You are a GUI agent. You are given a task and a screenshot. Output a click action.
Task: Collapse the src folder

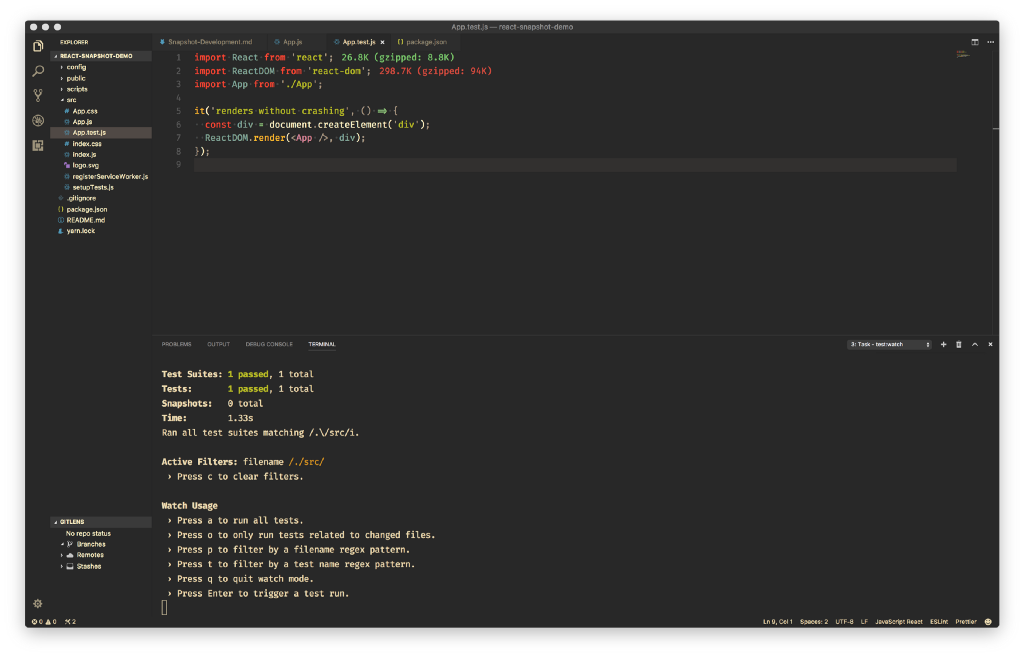[70, 100]
